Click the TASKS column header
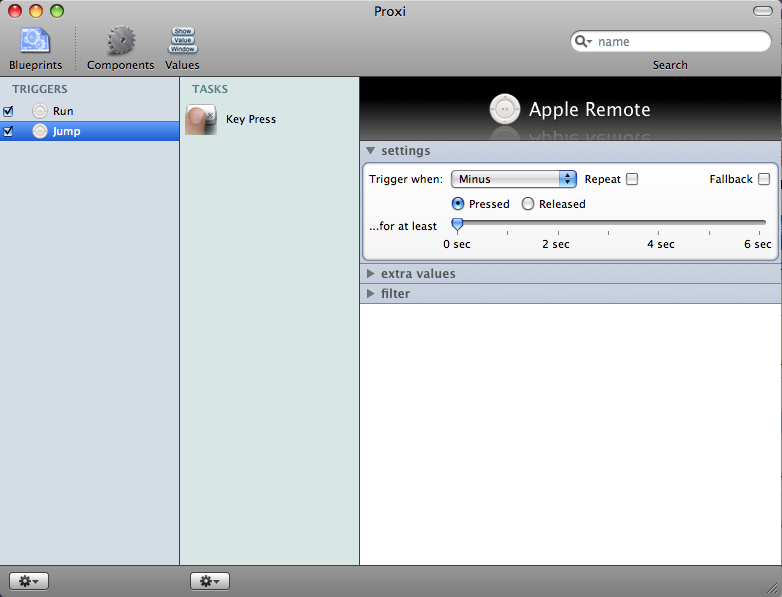This screenshot has width=782, height=597. [210, 89]
